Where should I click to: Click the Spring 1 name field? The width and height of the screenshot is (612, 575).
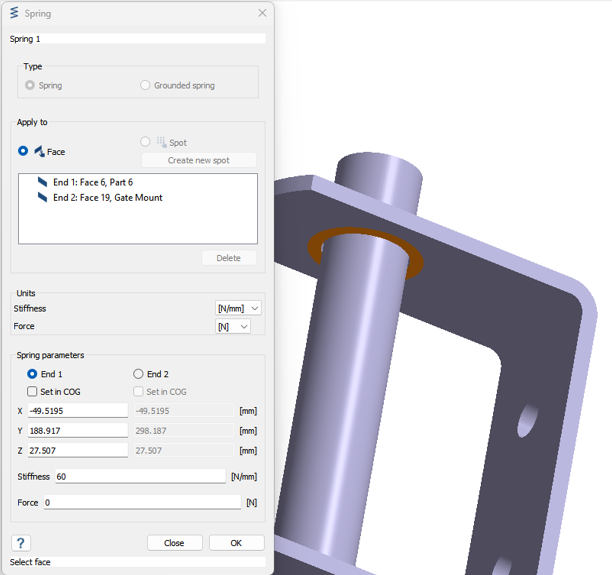click(140, 39)
